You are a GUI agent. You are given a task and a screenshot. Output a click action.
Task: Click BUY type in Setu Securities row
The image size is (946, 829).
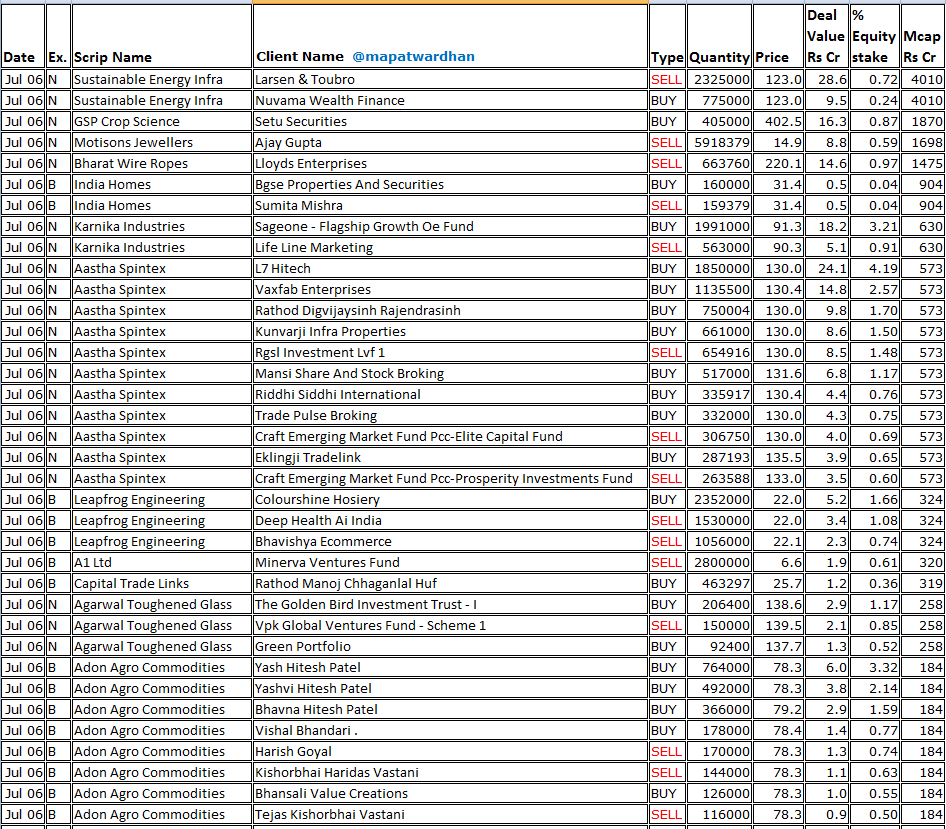pyautogui.click(x=667, y=122)
